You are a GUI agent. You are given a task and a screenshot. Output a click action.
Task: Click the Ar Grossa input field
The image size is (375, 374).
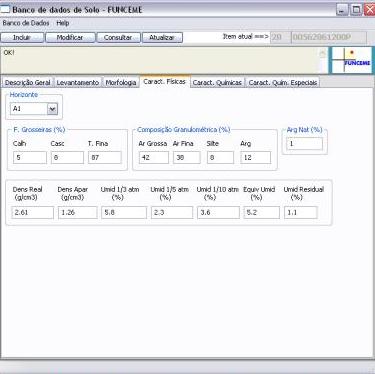pos(154,157)
